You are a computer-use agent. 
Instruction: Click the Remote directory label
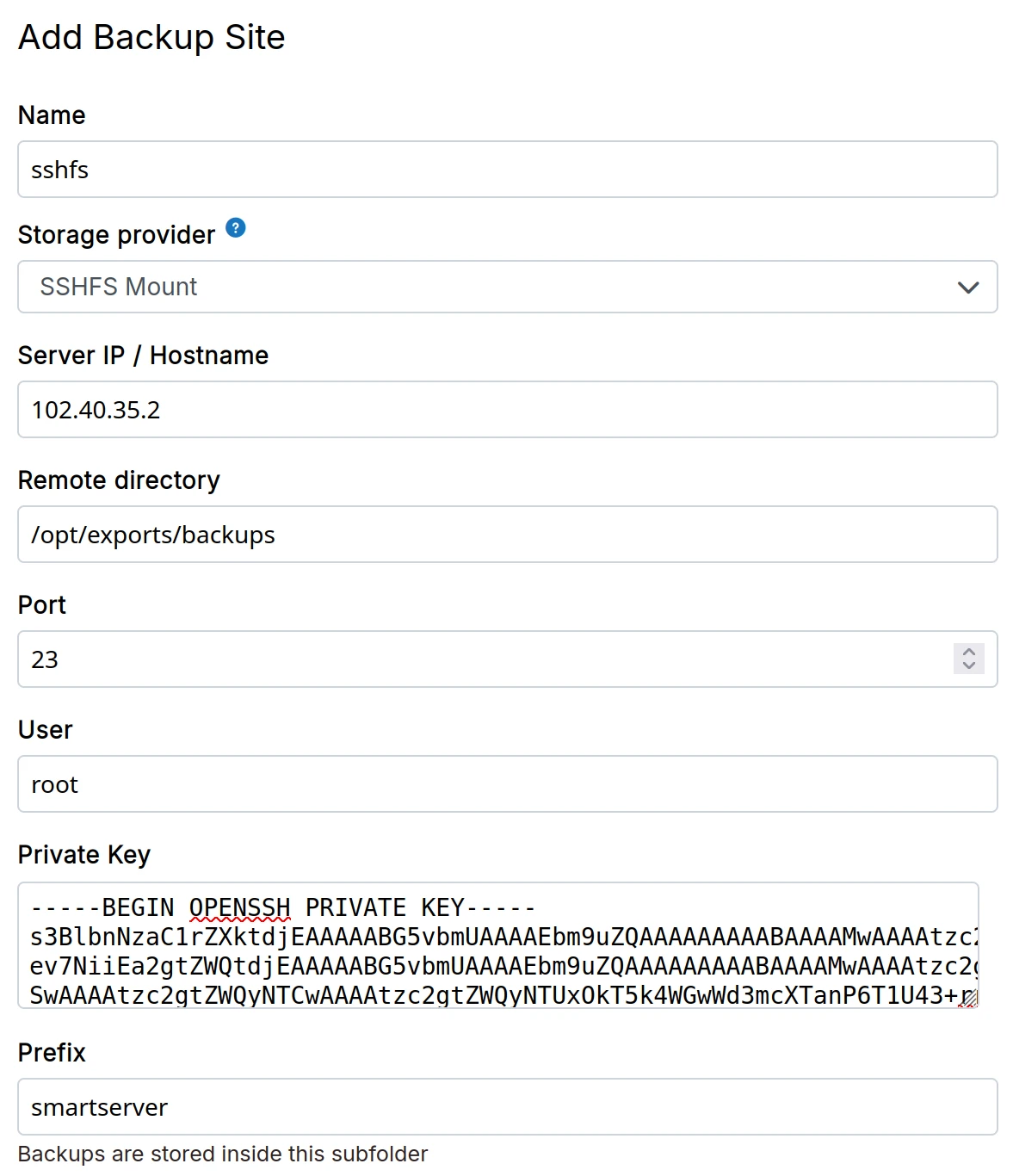click(x=119, y=480)
